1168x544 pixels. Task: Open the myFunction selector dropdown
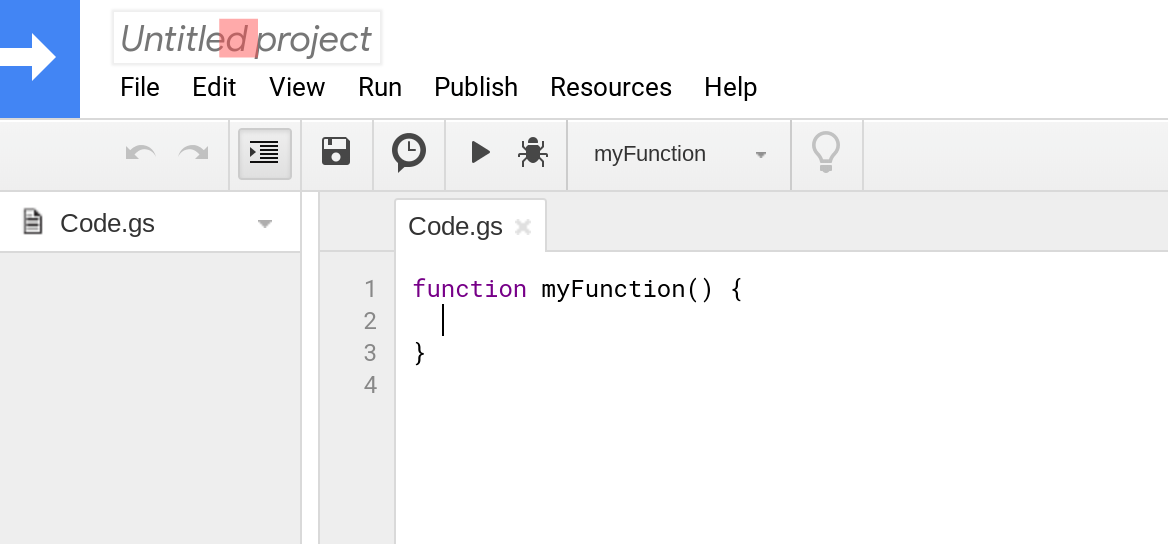pos(679,154)
